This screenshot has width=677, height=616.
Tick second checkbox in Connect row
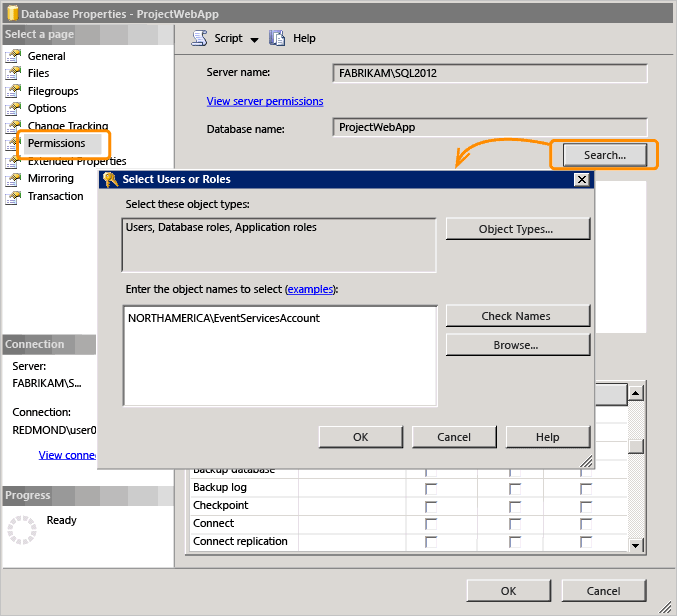click(515, 524)
